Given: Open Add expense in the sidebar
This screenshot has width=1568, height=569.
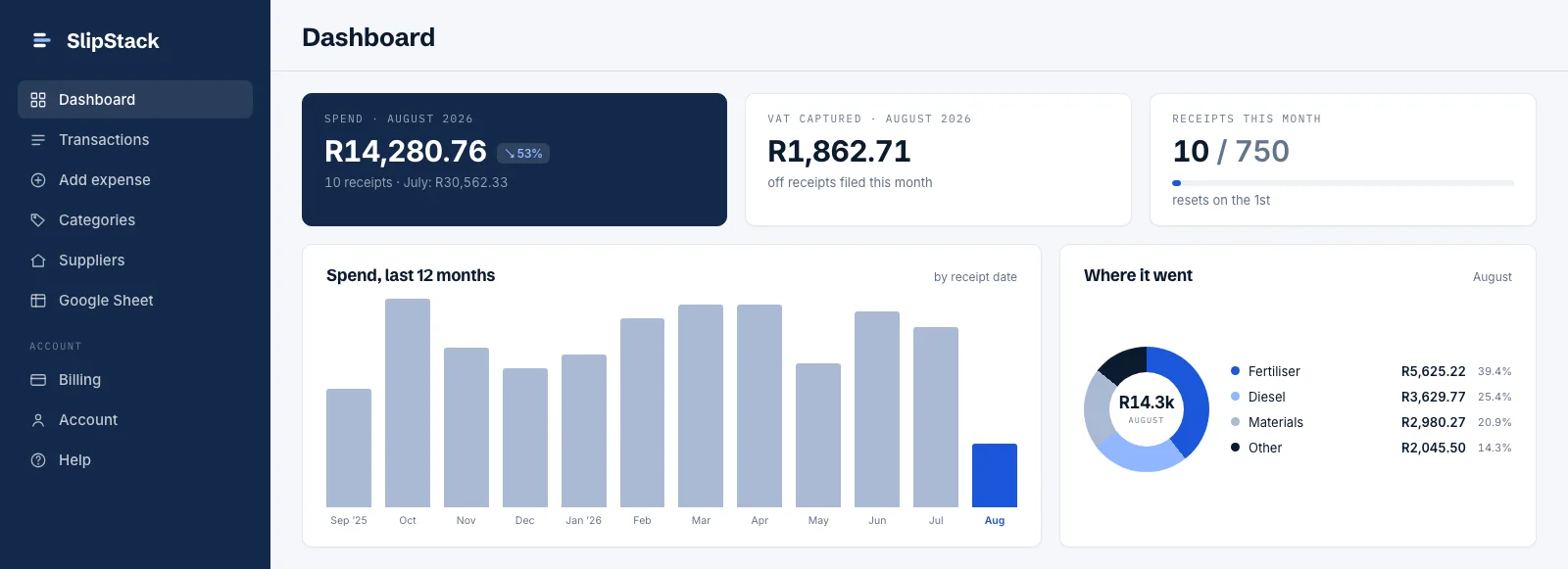Looking at the screenshot, I should pyautogui.click(x=135, y=180).
